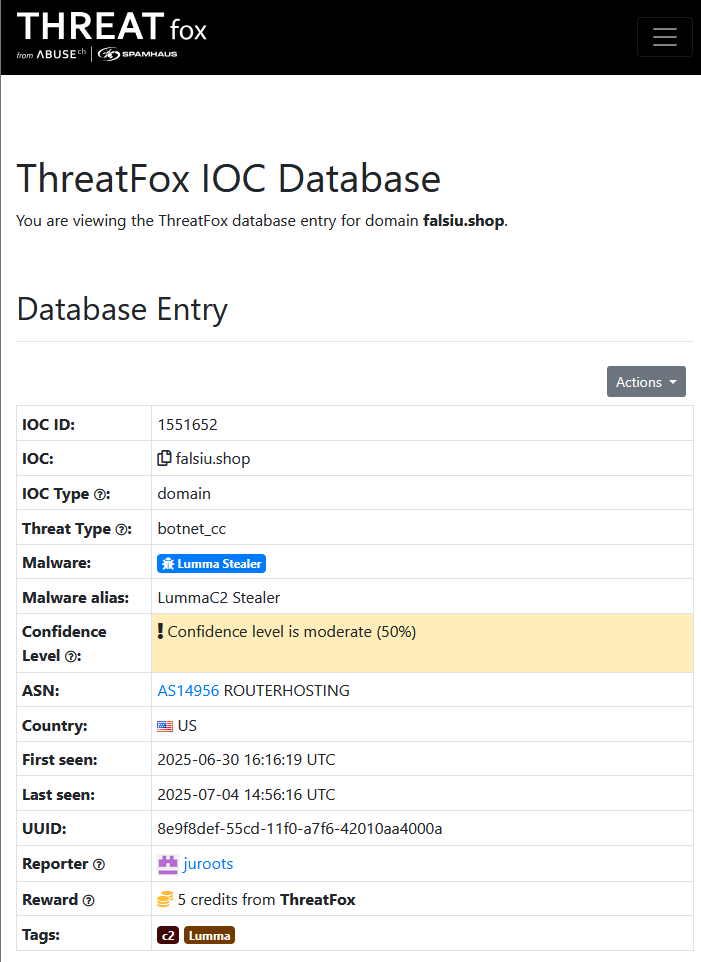
Task: Click the Reporter help icon
Action: click(x=99, y=864)
